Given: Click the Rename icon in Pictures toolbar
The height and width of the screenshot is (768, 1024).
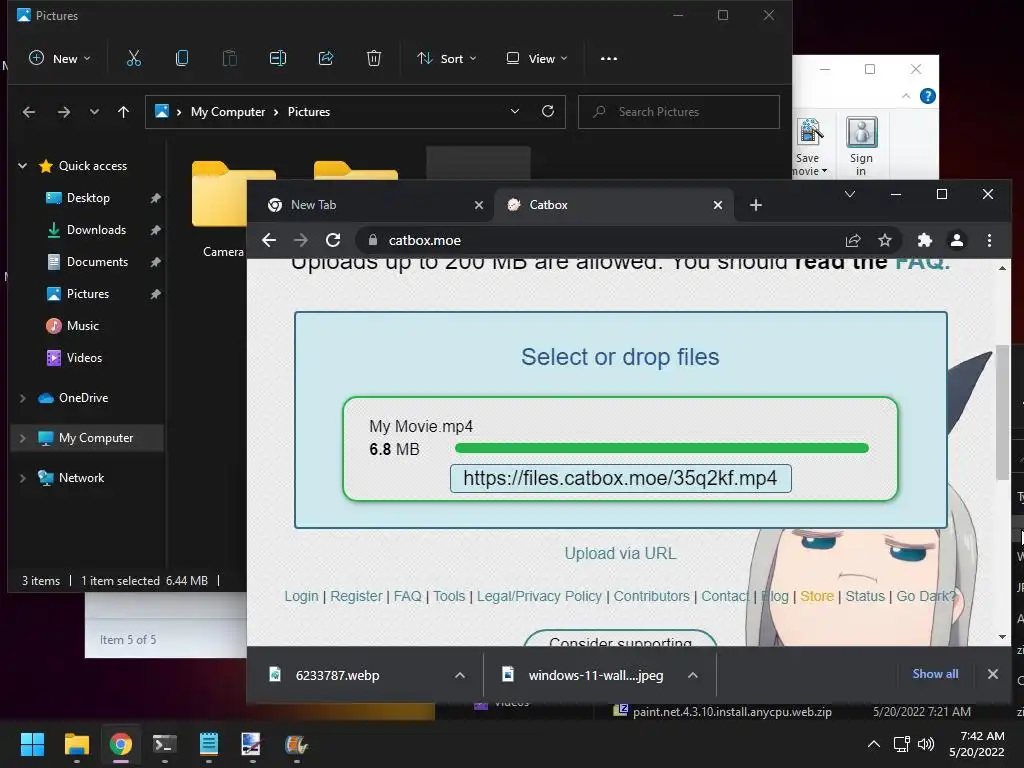Looking at the screenshot, I should 278,59.
